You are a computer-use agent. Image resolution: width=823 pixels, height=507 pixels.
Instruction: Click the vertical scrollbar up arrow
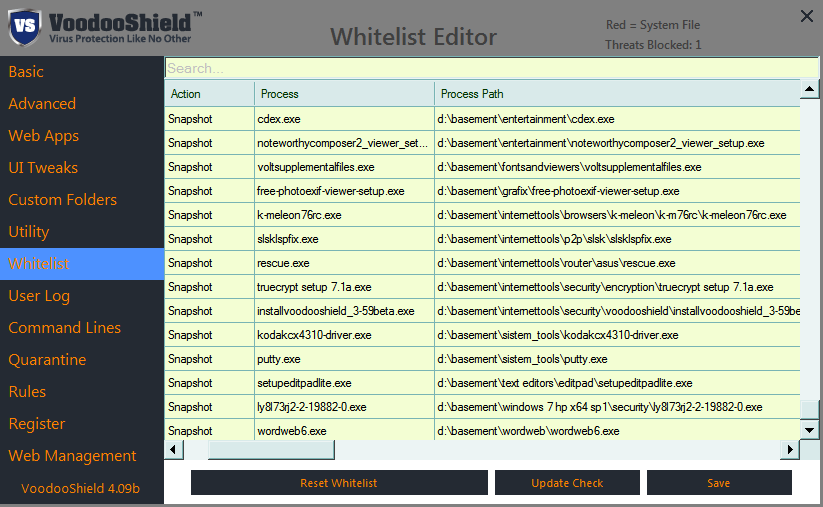(x=809, y=89)
